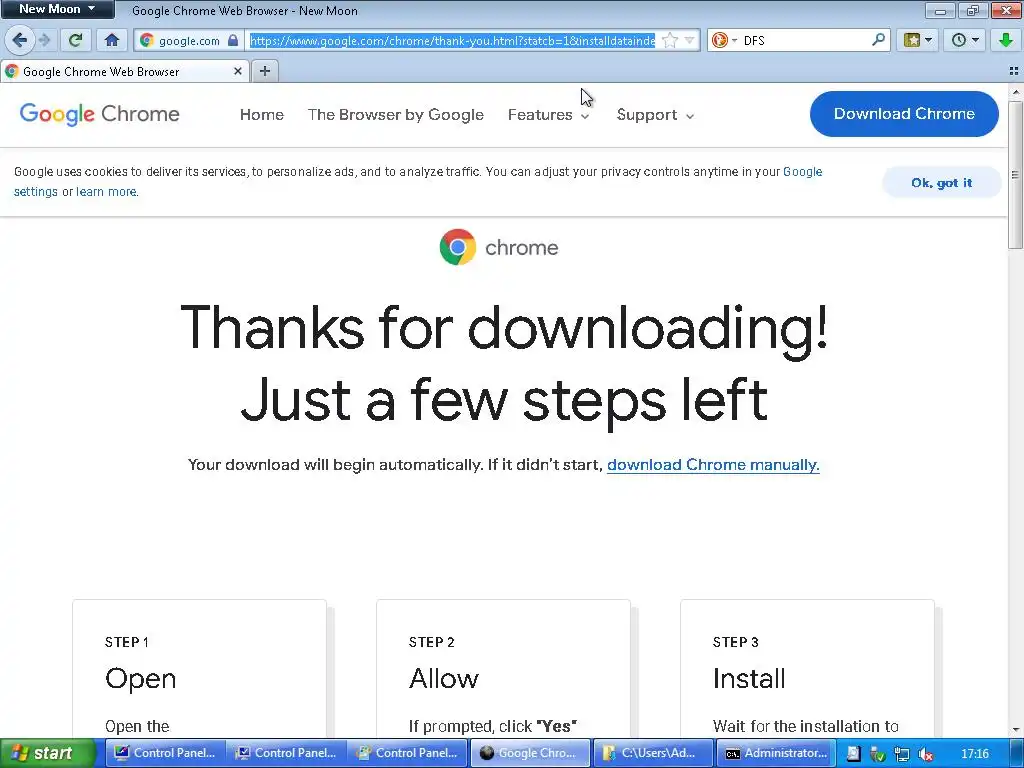The height and width of the screenshot is (768, 1024).
Task: Click the Back navigation arrow
Action: coord(20,40)
